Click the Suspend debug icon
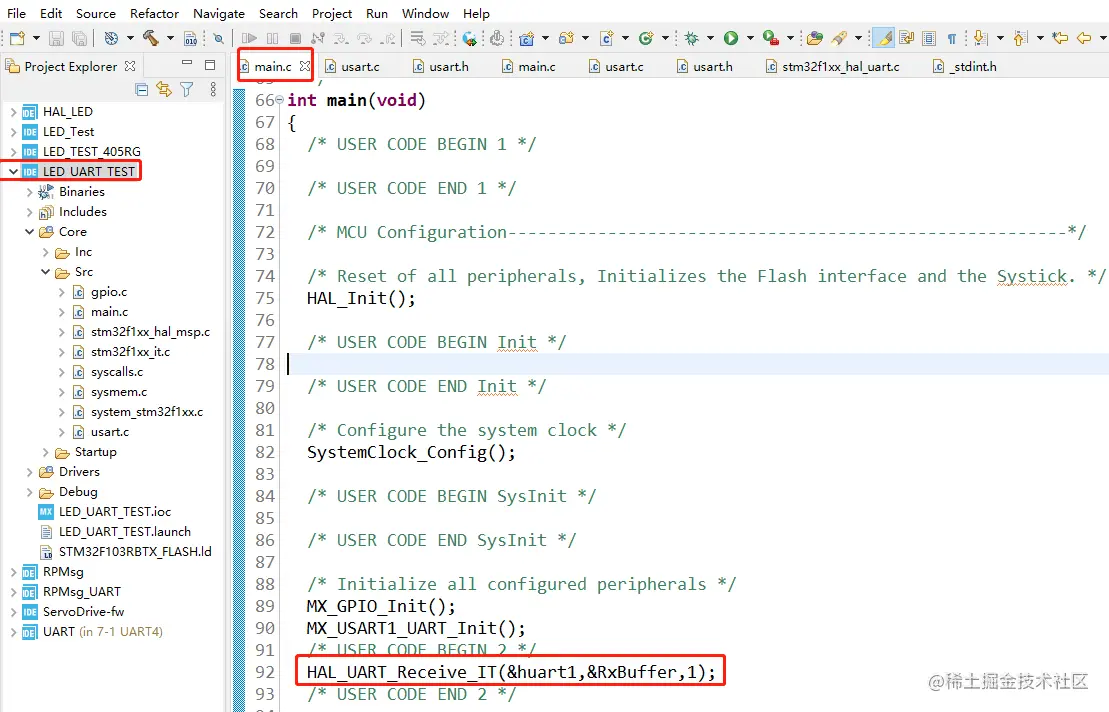The image size is (1109, 712). click(x=272, y=38)
